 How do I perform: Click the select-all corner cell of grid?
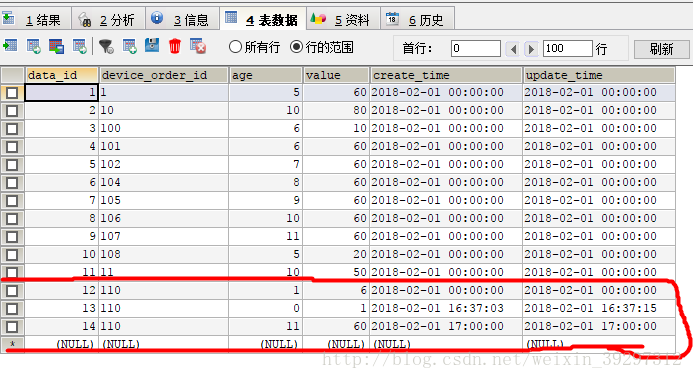click(x=12, y=75)
